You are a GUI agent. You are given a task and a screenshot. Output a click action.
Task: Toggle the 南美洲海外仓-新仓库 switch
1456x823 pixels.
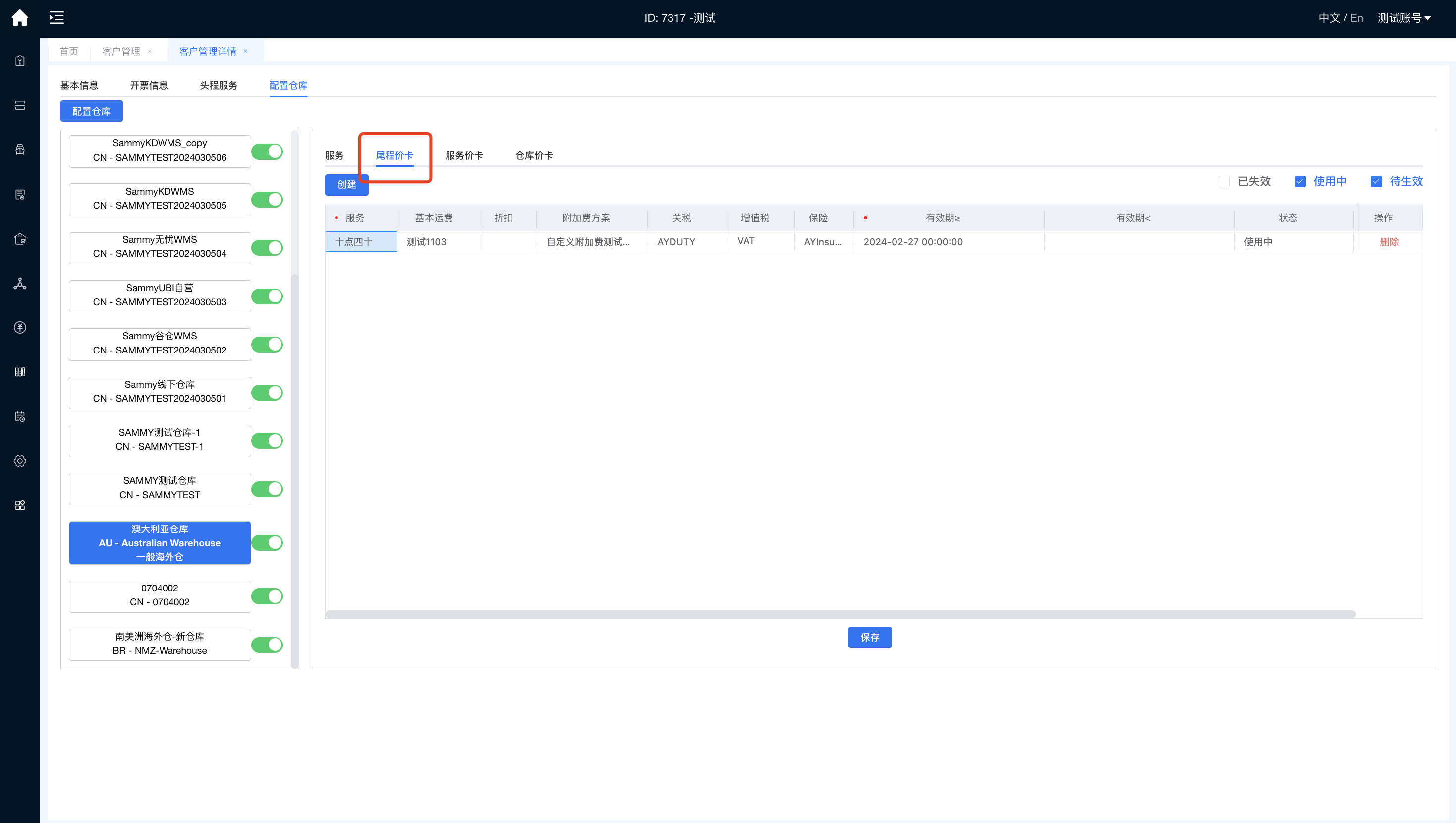(267, 645)
